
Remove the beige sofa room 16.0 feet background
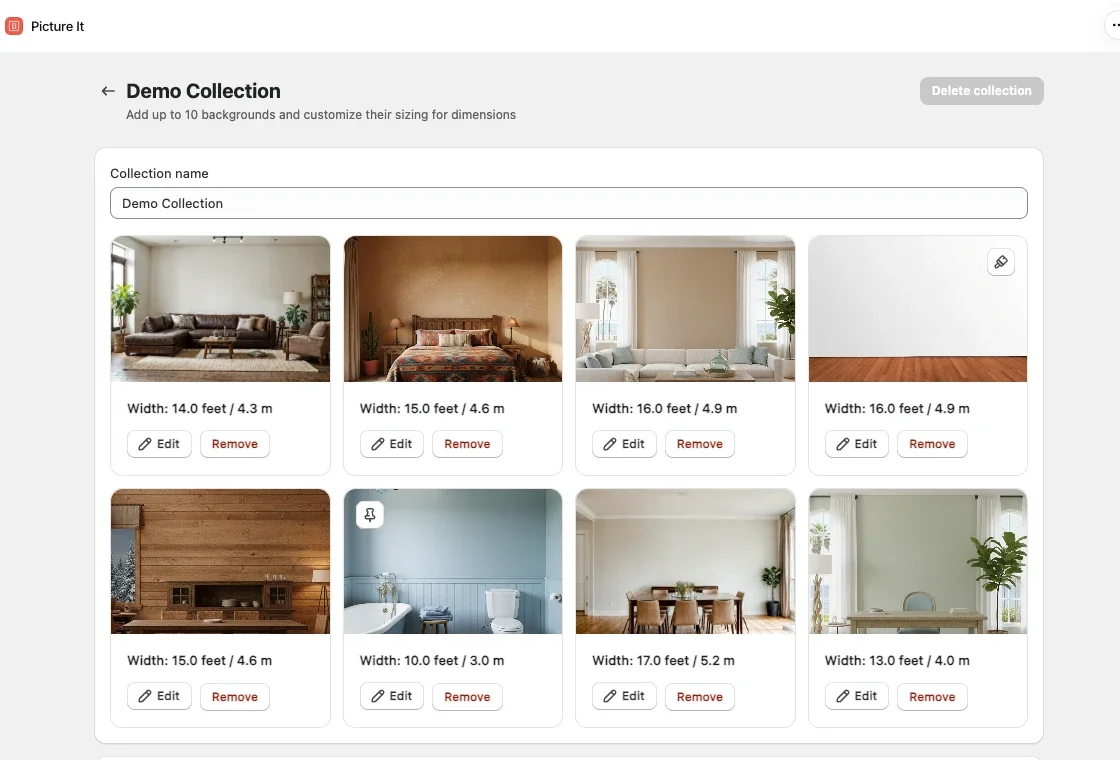(699, 444)
